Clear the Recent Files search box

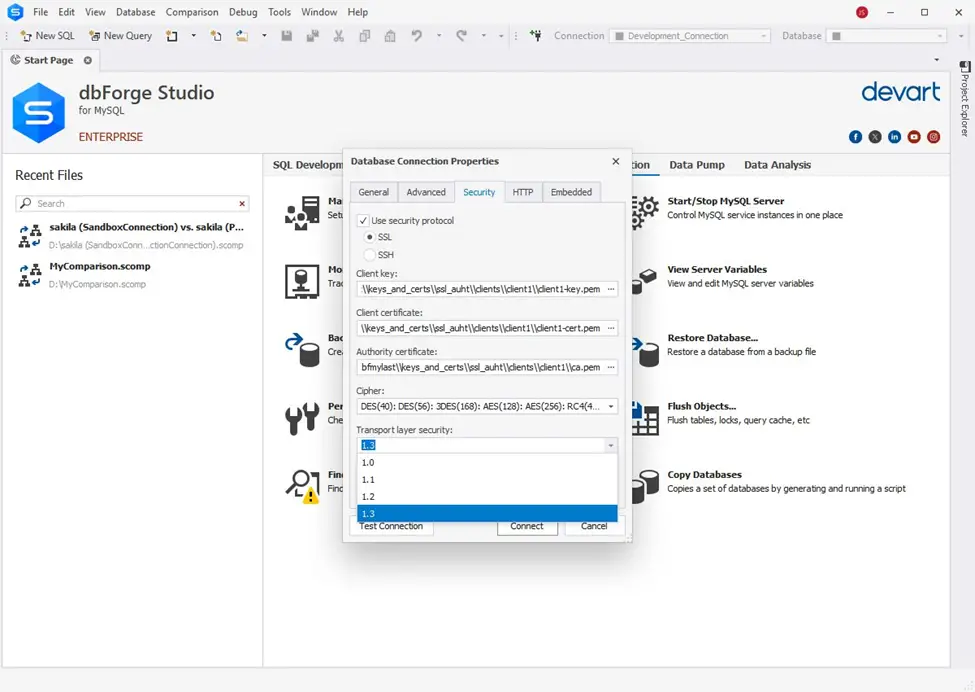coord(242,203)
